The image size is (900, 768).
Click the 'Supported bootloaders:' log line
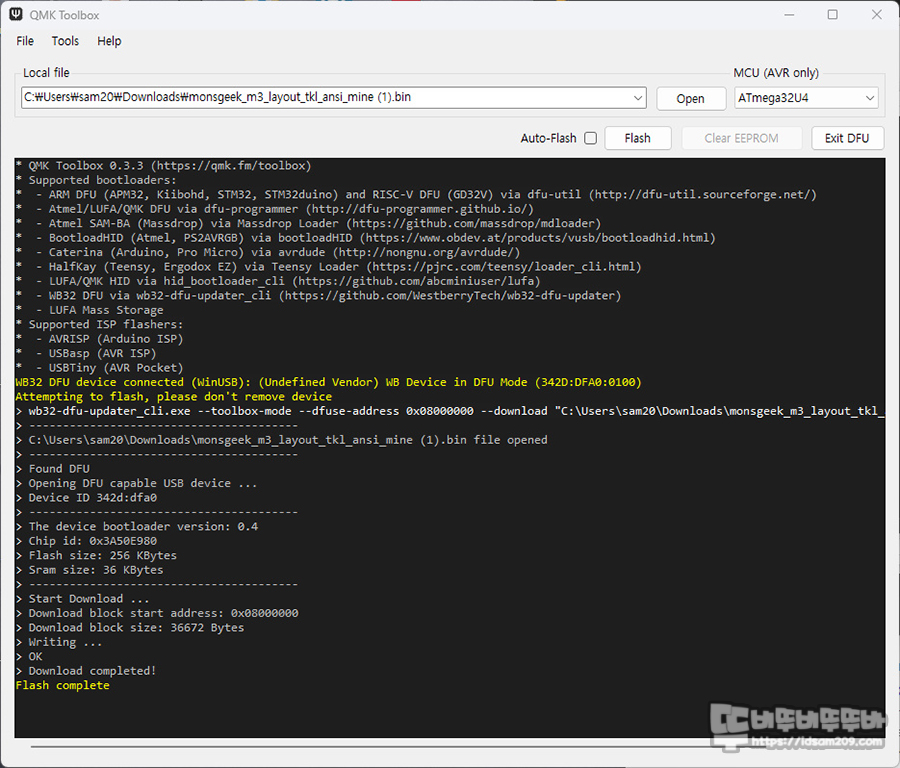pyautogui.click(x=96, y=180)
